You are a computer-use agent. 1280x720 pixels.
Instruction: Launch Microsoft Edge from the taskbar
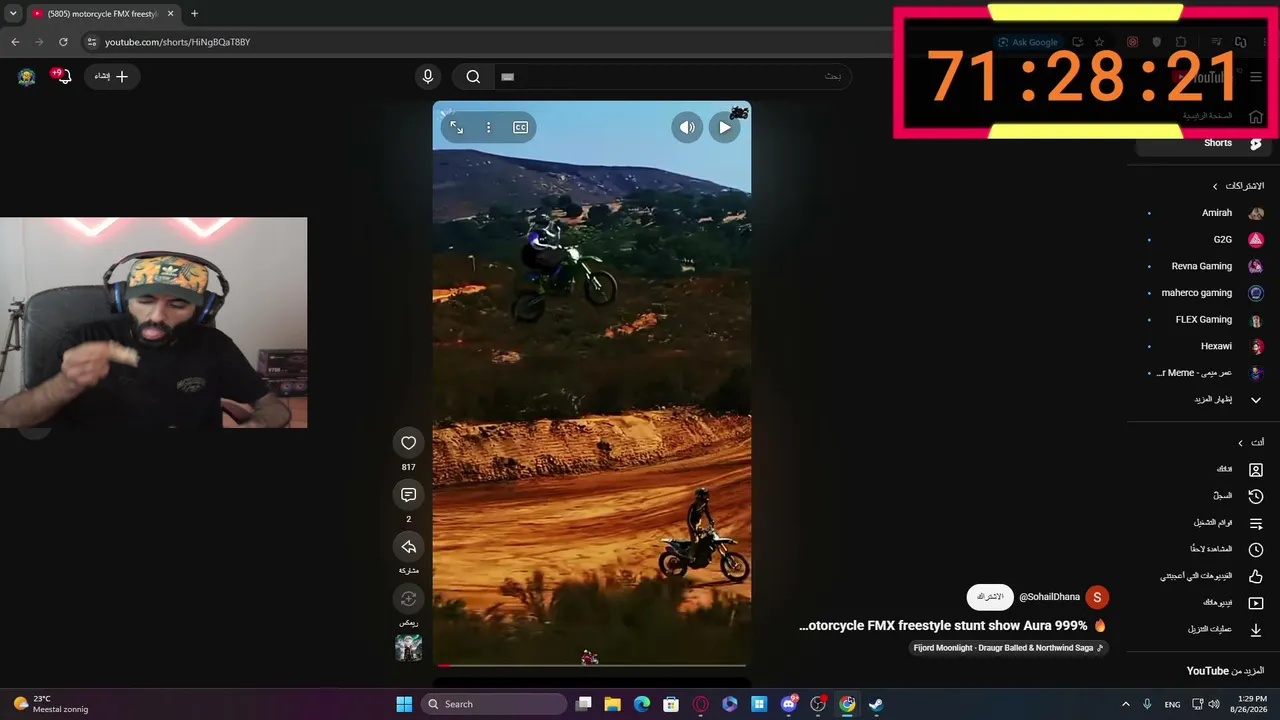coord(642,704)
